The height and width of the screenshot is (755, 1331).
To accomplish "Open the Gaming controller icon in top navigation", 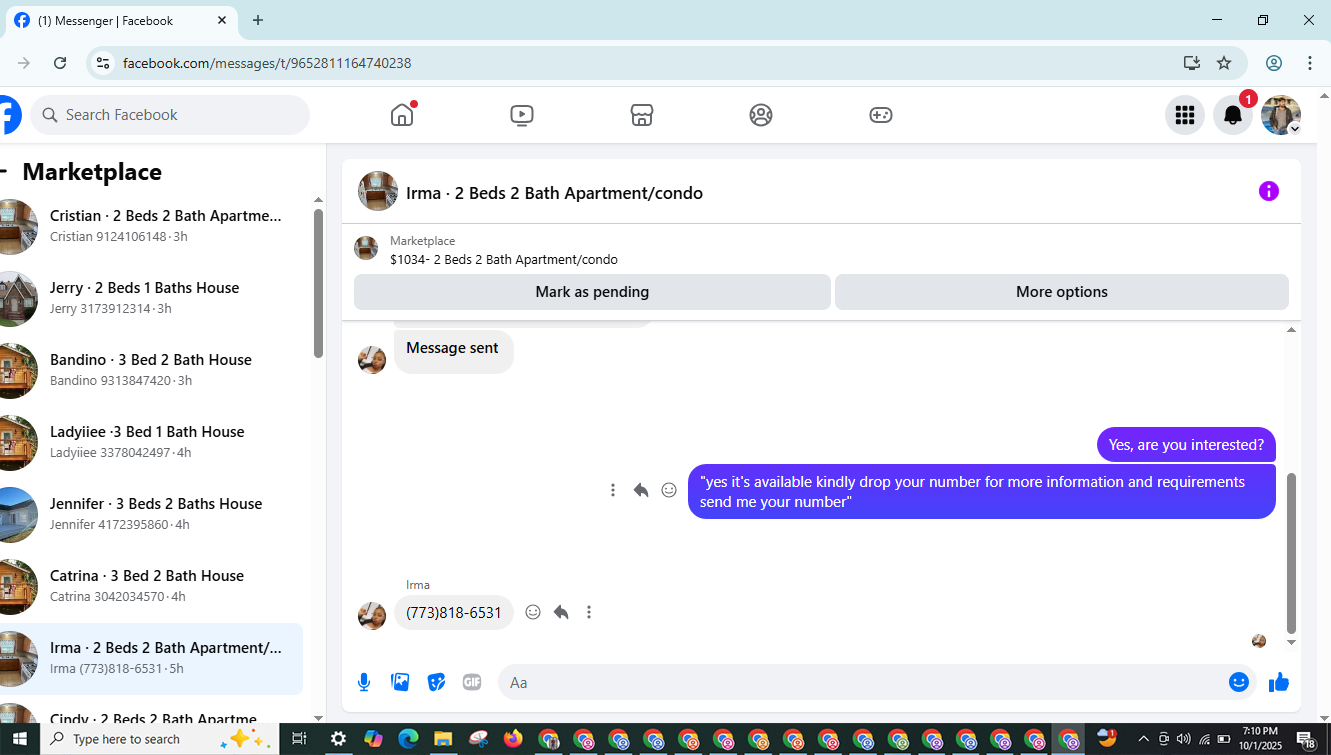I will [880, 115].
